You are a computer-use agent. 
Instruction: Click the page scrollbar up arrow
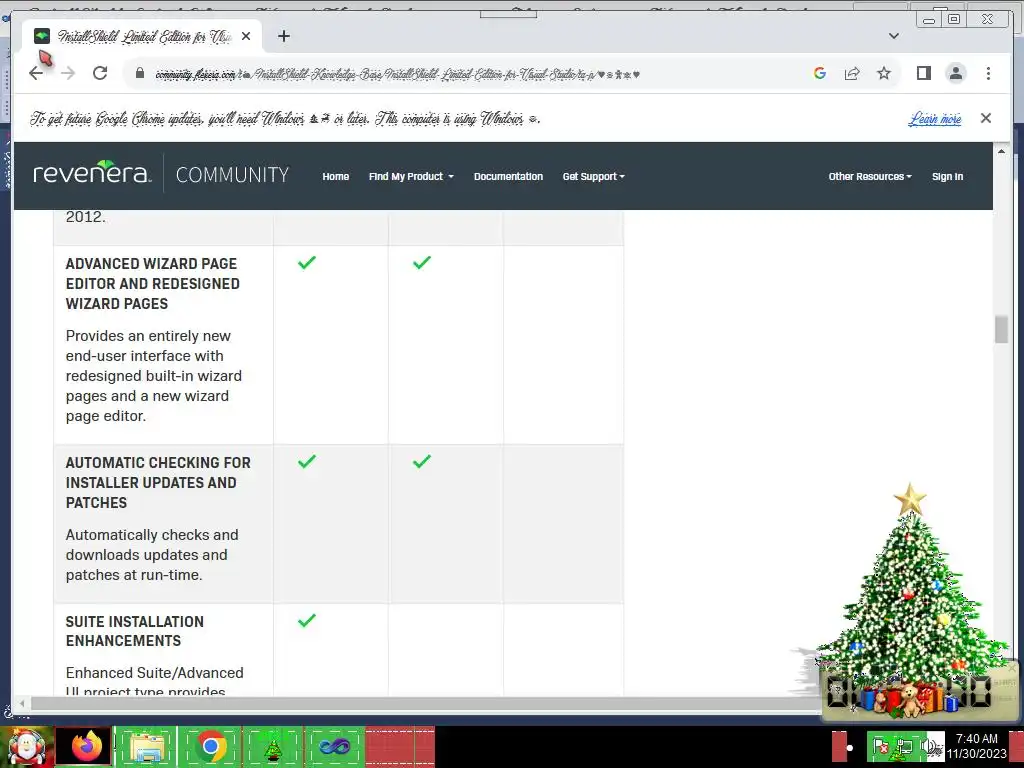(x=1001, y=151)
